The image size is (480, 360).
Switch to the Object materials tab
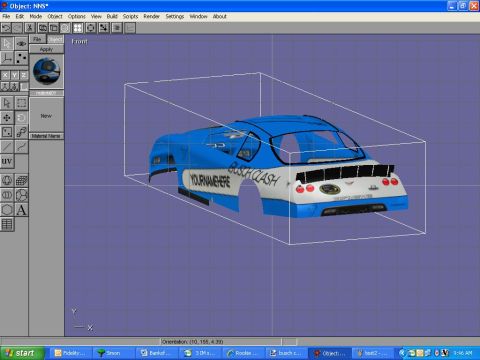click(55, 39)
